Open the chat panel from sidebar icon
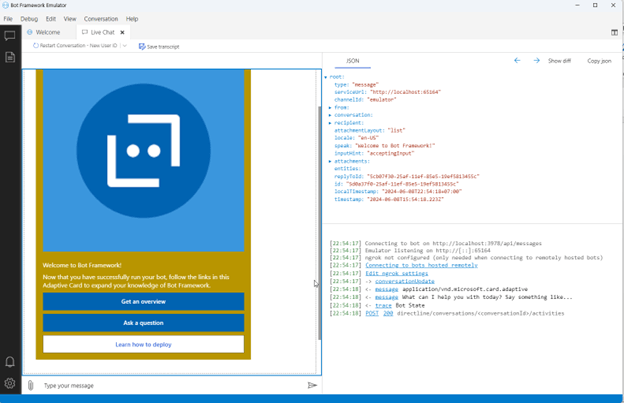This screenshot has height=403, width=624. click(x=10, y=36)
